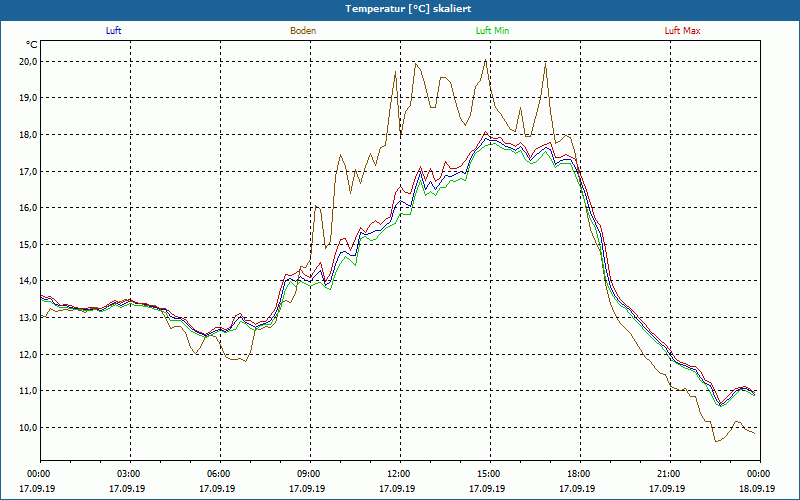Click the 18:00 time axis label
800x500 pixels.
coord(580,474)
